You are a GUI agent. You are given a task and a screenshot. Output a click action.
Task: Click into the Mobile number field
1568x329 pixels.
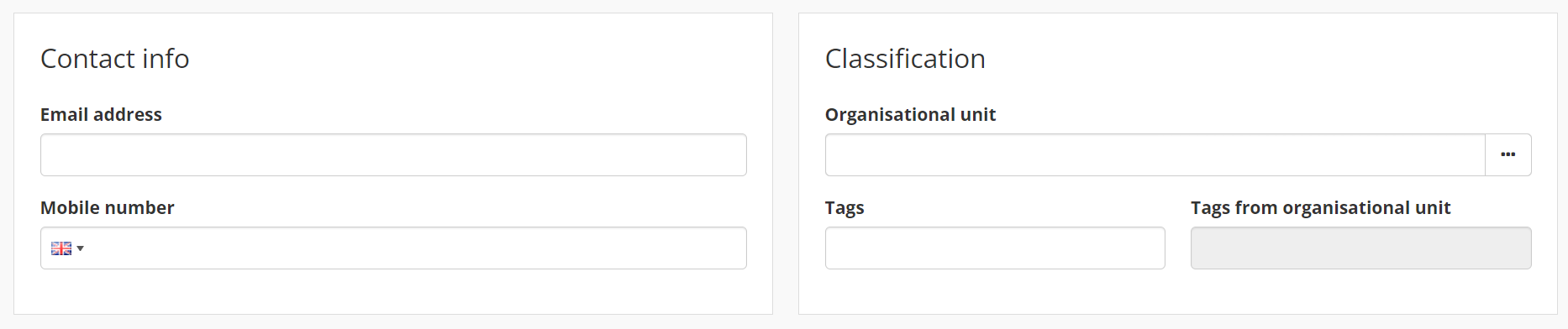pyautogui.click(x=416, y=248)
